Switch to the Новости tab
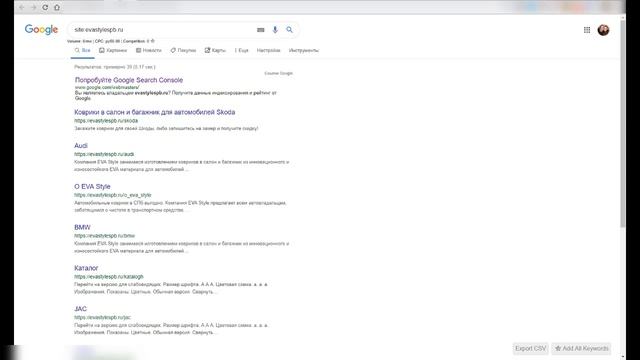This screenshot has height=360, width=640. pyautogui.click(x=149, y=51)
